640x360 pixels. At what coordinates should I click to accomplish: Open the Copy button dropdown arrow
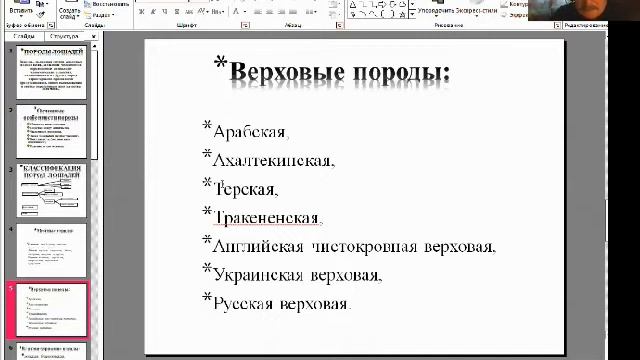[47, 4]
